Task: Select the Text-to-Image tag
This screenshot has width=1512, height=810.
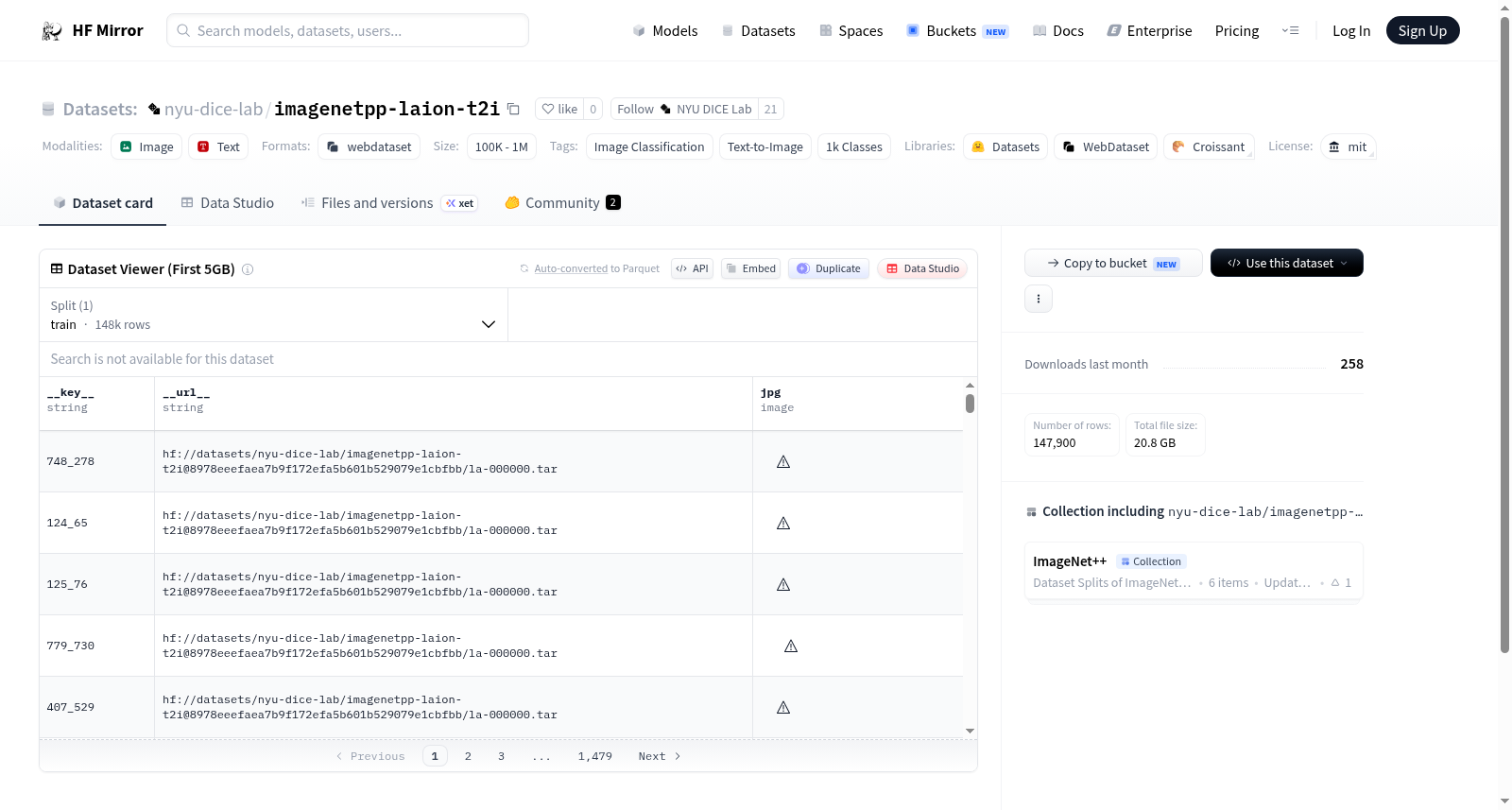Action: [765, 146]
